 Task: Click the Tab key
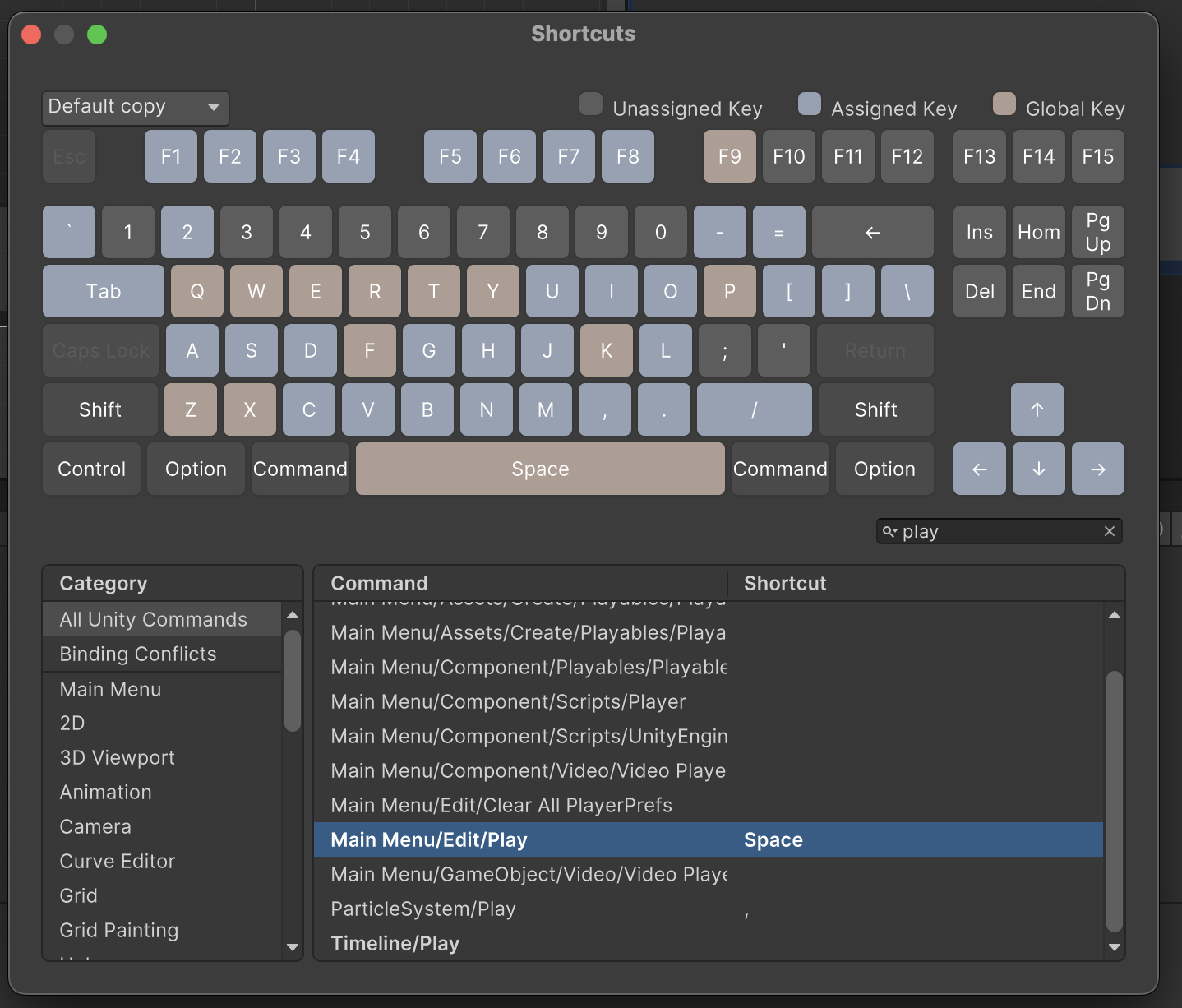104,291
